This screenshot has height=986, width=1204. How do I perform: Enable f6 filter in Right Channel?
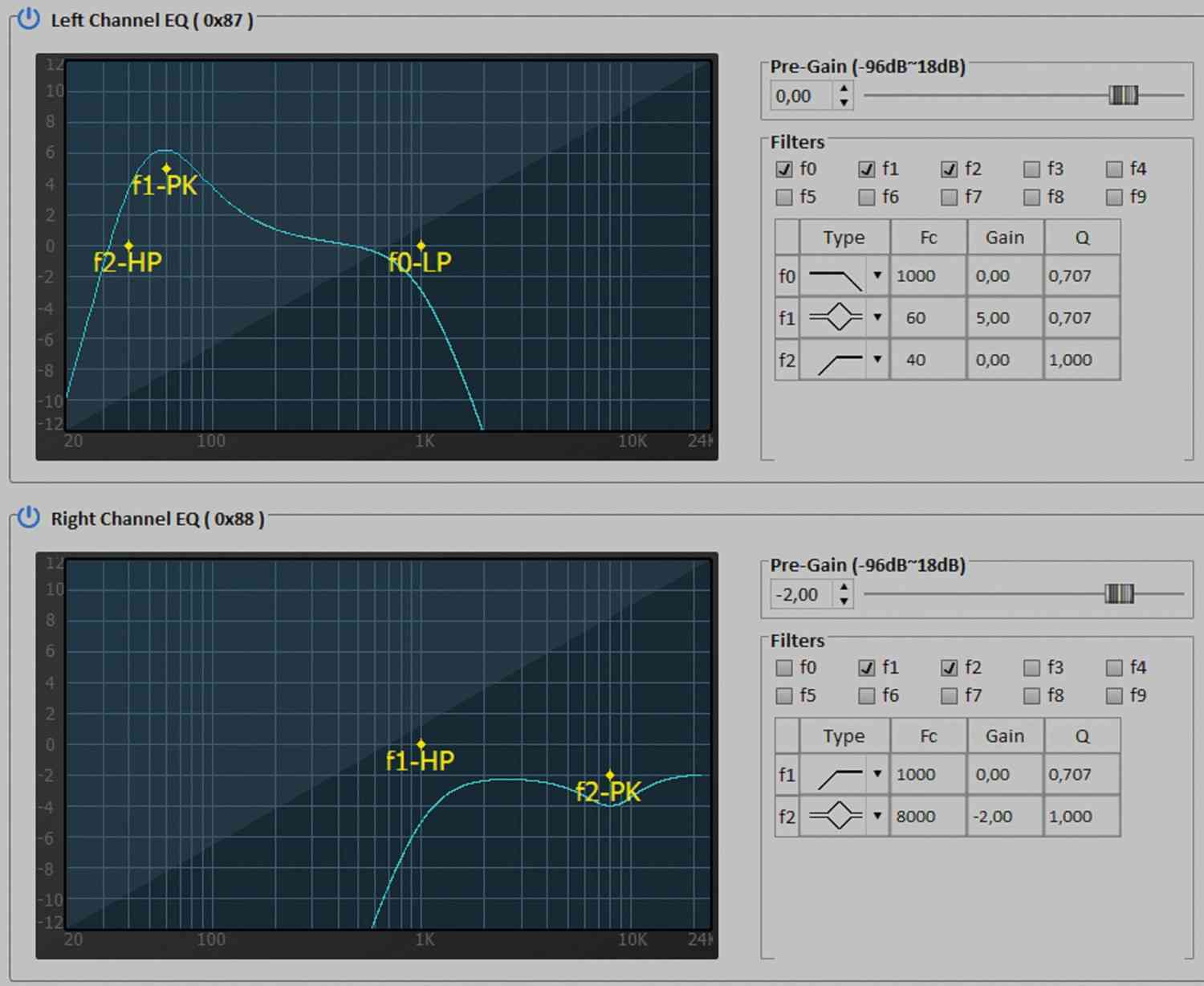tap(867, 695)
